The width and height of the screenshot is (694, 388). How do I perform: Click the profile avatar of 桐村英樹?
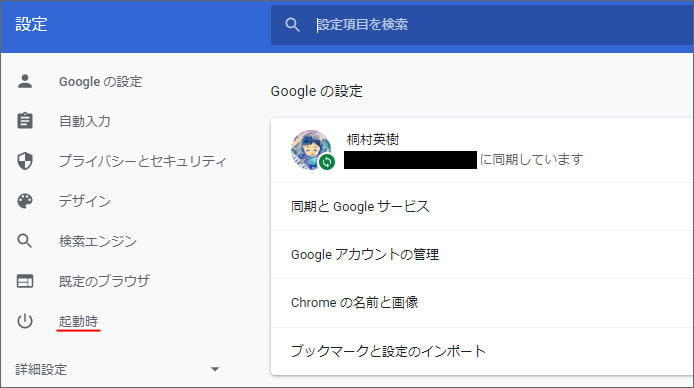click(311, 149)
